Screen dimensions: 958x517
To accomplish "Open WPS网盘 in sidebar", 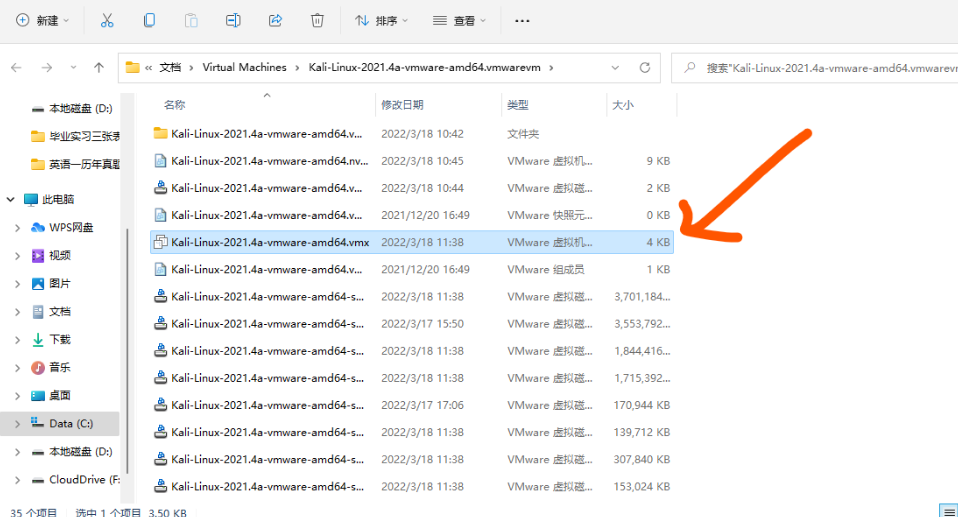I will tap(62, 227).
